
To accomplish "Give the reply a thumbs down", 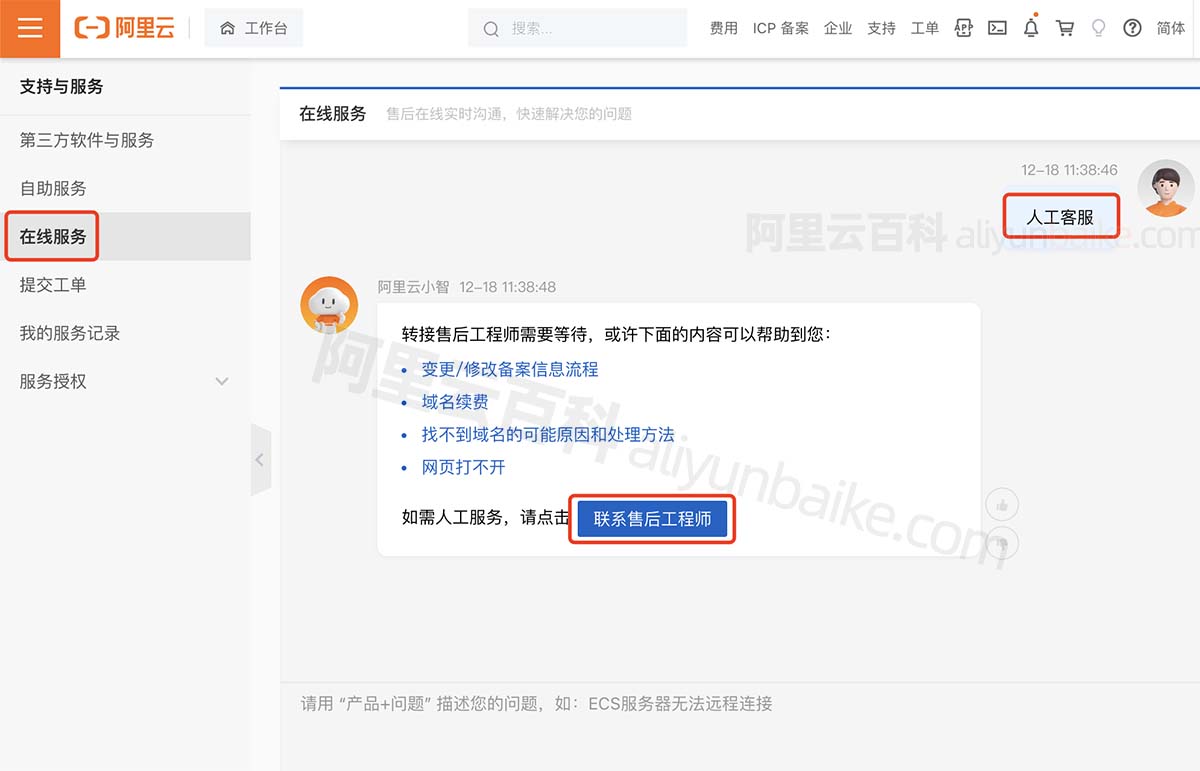I will [1002, 543].
